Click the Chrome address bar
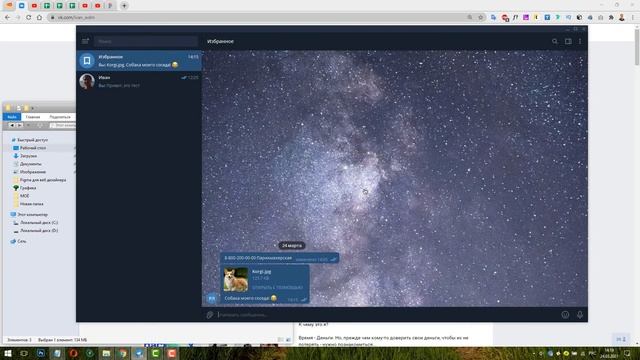The image size is (640, 360). point(261,18)
